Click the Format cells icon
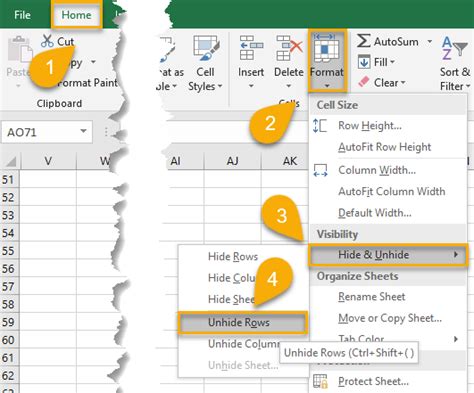 point(327,48)
